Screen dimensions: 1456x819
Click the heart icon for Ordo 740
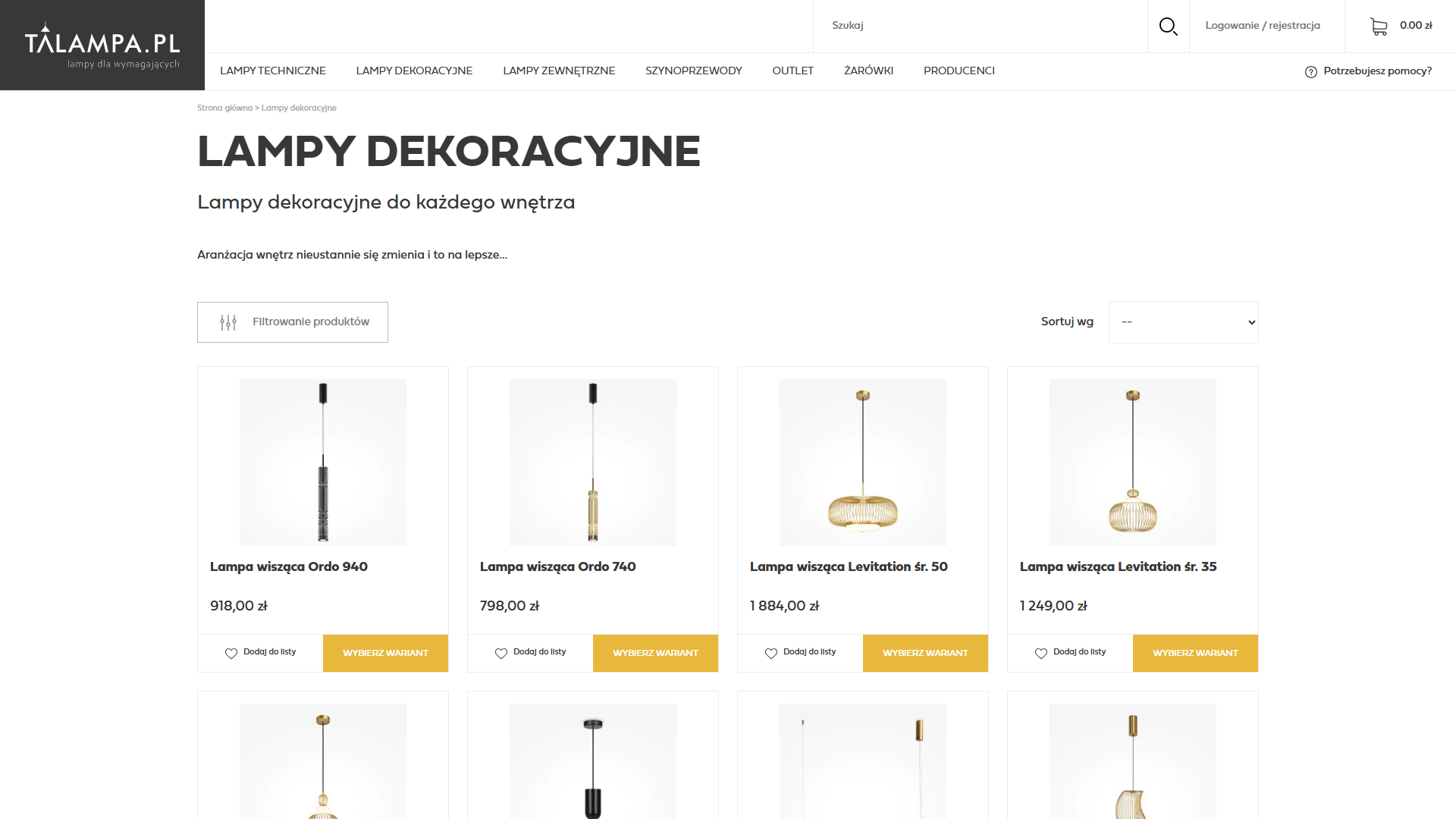click(x=501, y=653)
